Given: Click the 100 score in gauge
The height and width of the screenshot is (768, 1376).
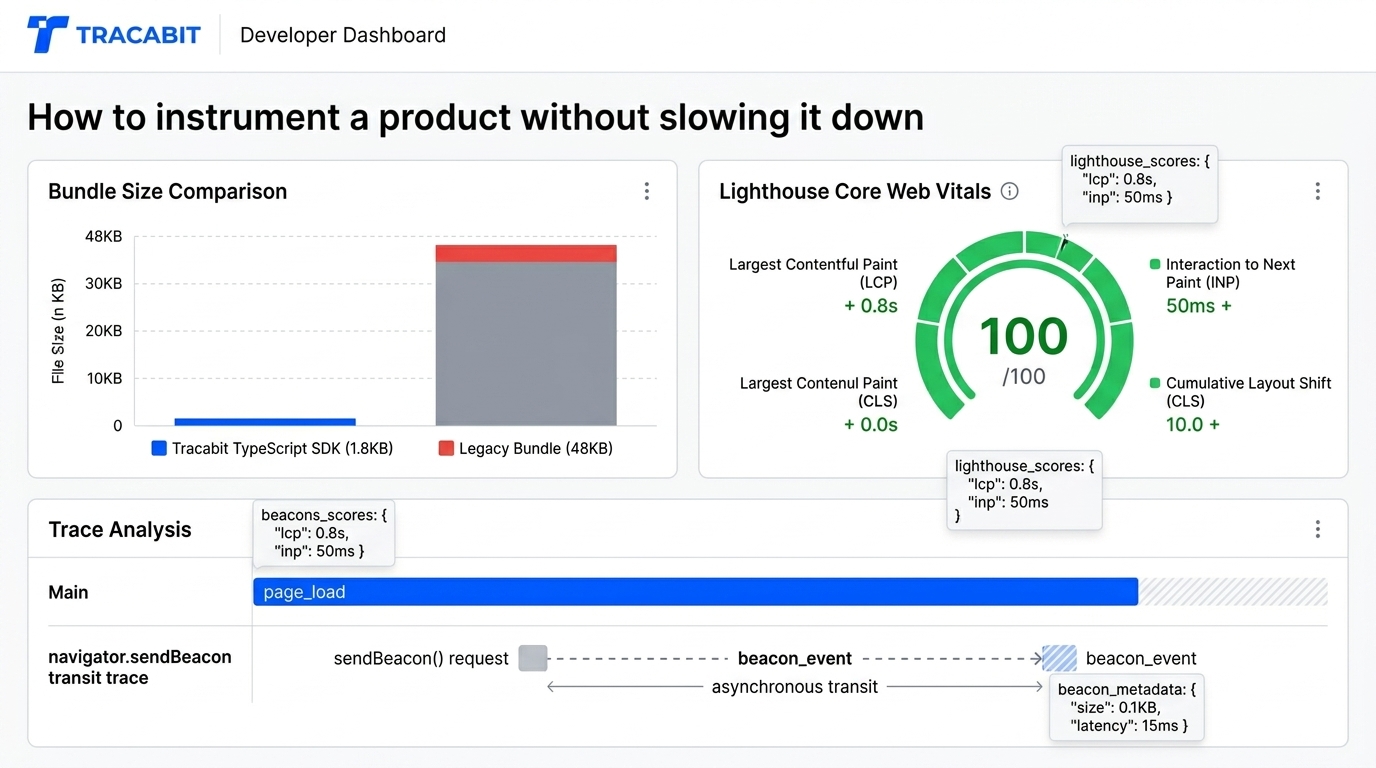Looking at the screenshot, I should click(x=1024, y=336).
